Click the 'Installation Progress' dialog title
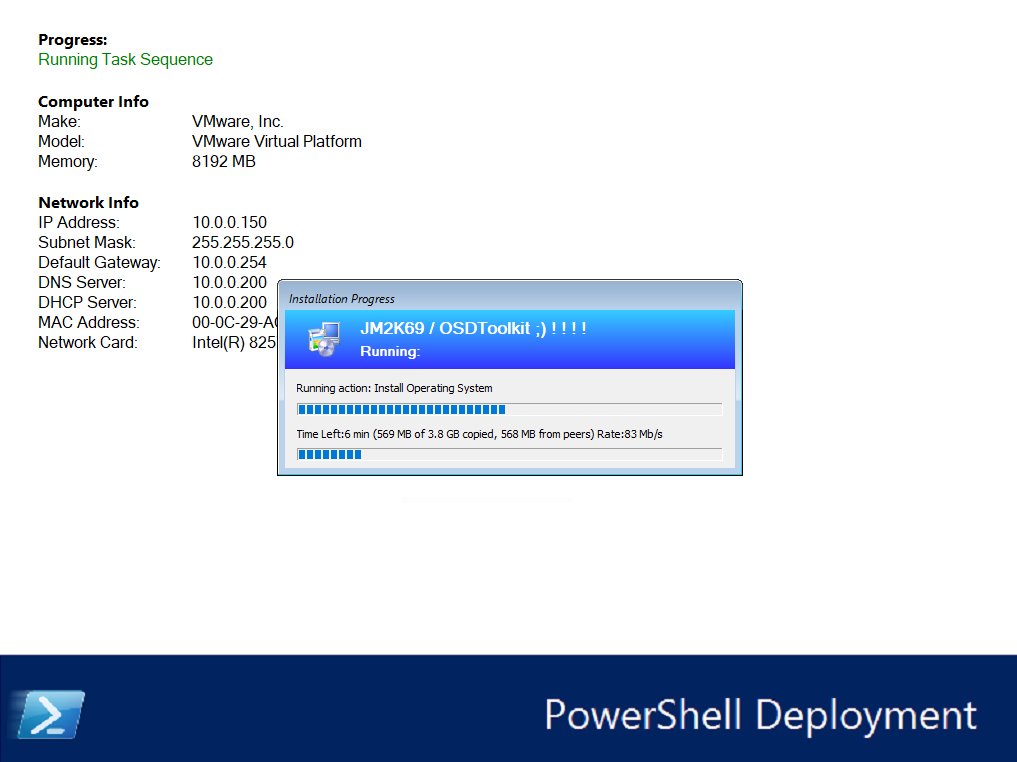Screen dimensions: 1017x762 pos(342,299)
